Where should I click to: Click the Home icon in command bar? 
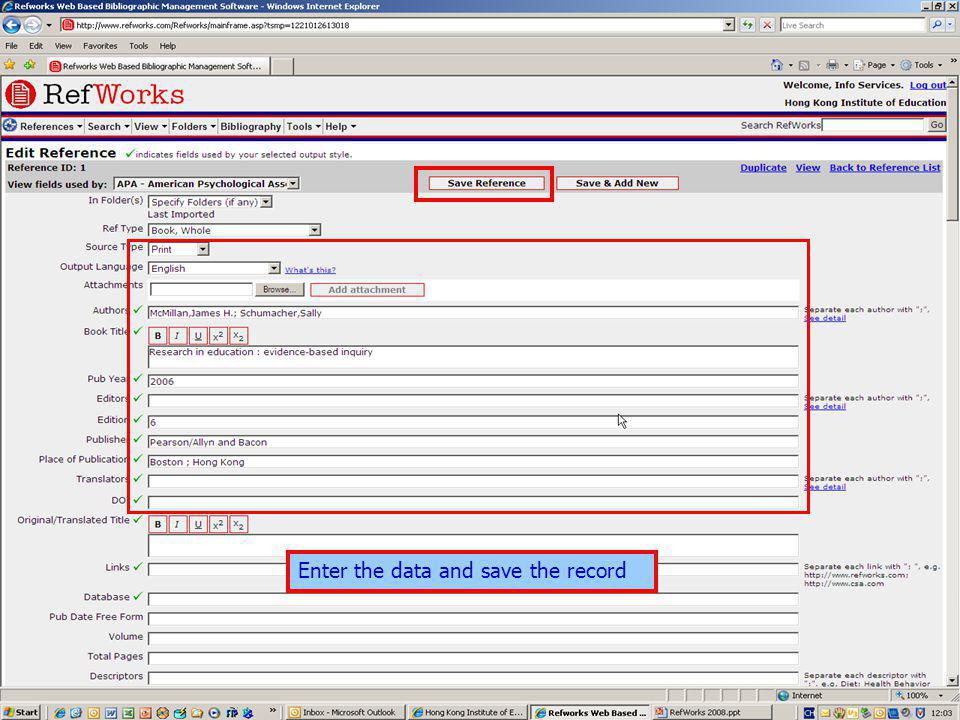pos(777,65)
